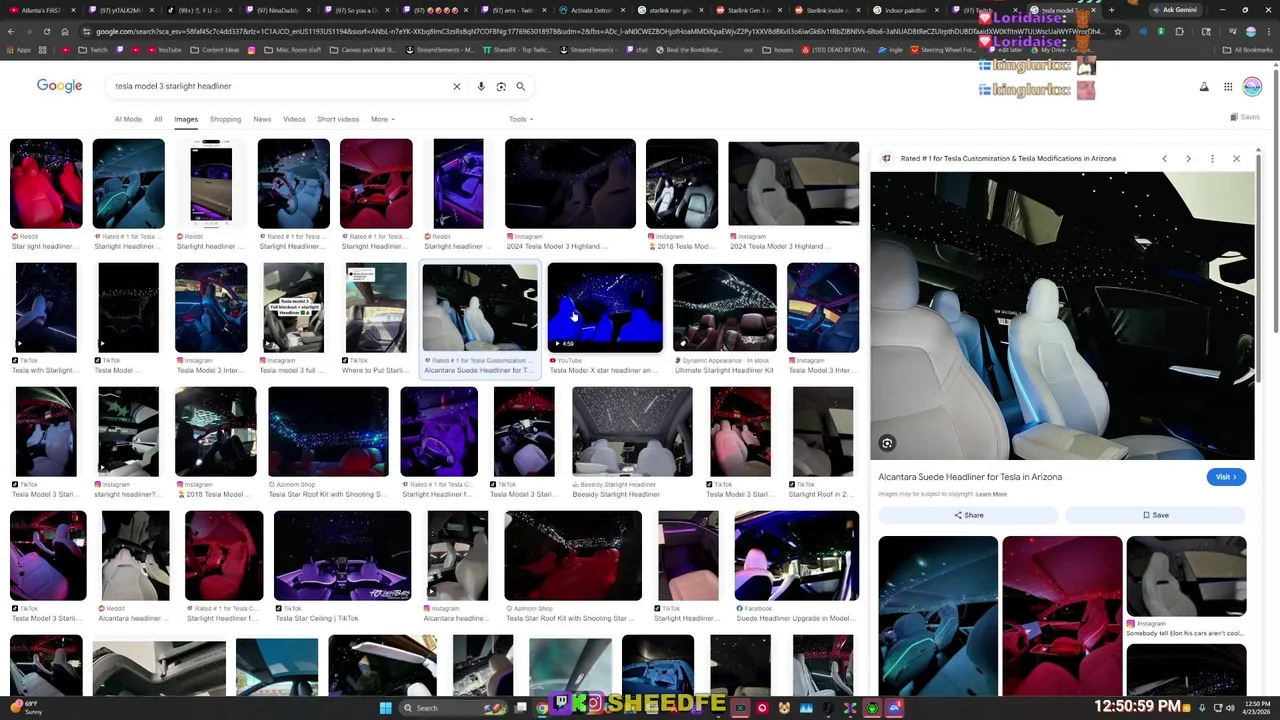Open weather widget showing Sunny

pos(25,708)
